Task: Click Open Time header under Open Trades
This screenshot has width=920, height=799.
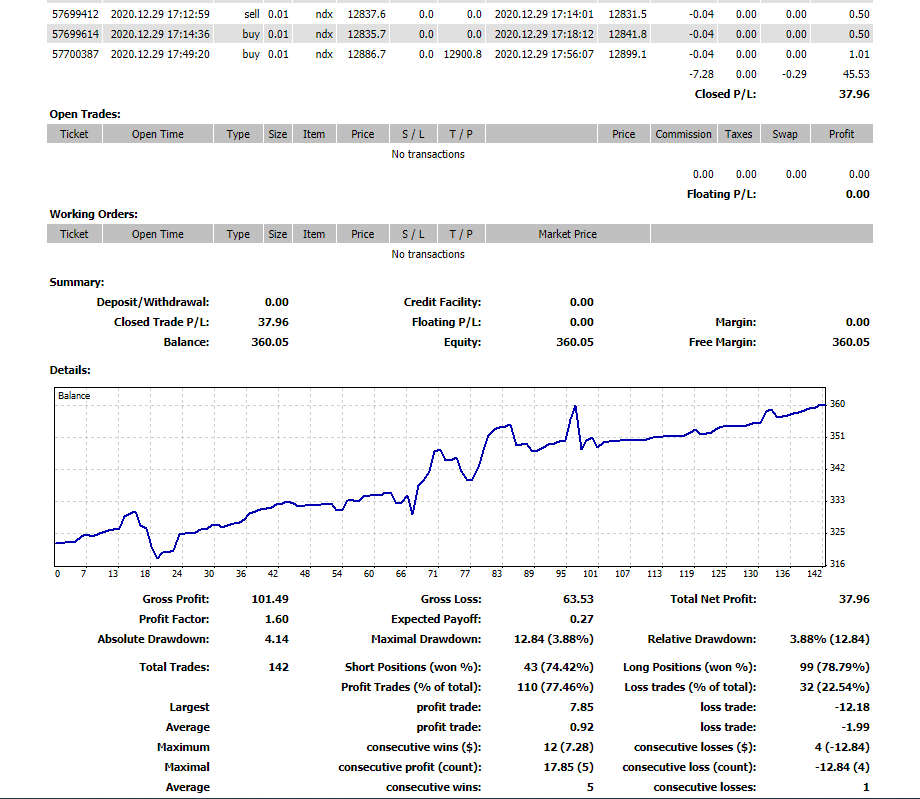Action: tap(157, 134)
